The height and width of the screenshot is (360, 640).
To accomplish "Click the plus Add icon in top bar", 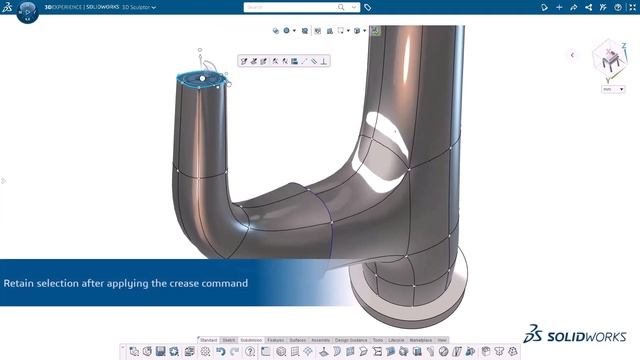I will pyautogui.click(x=559, y=7).
